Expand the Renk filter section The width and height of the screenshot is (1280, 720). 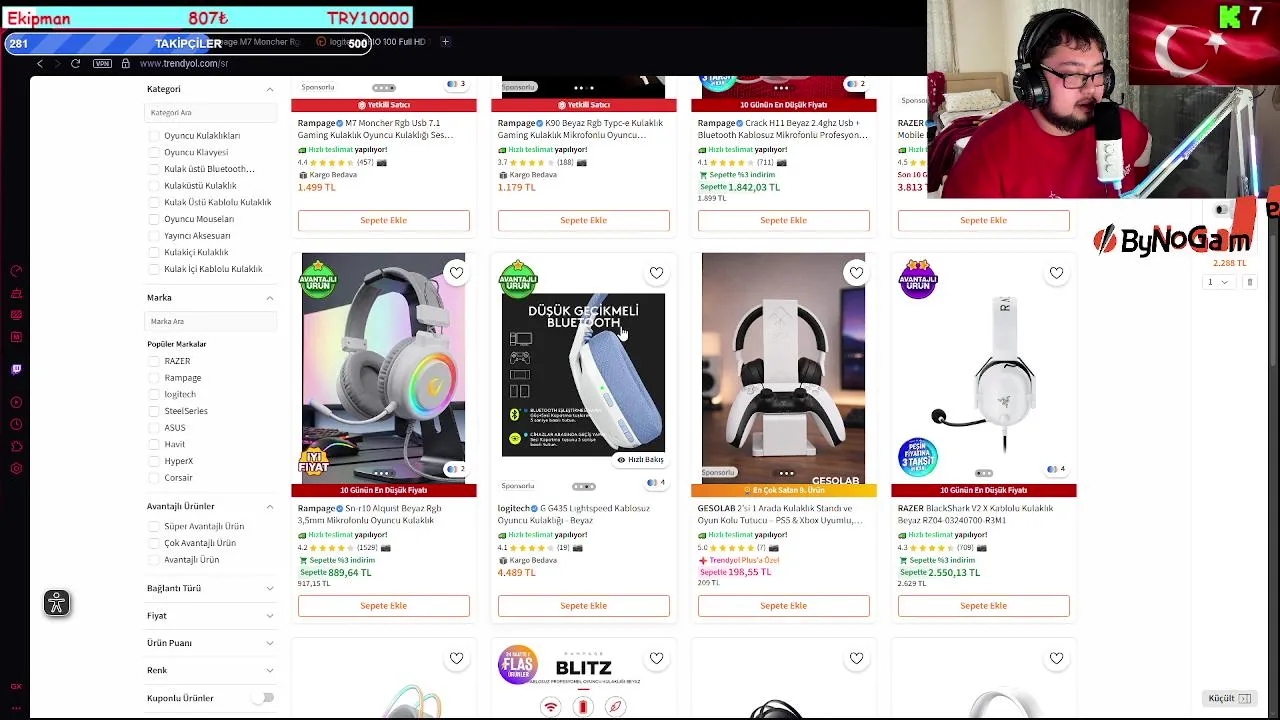tap(210, 670)
